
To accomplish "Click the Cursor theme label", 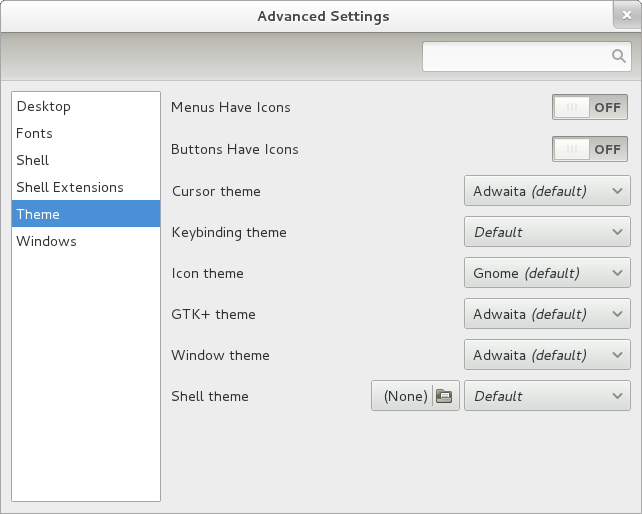I will 216,191.
